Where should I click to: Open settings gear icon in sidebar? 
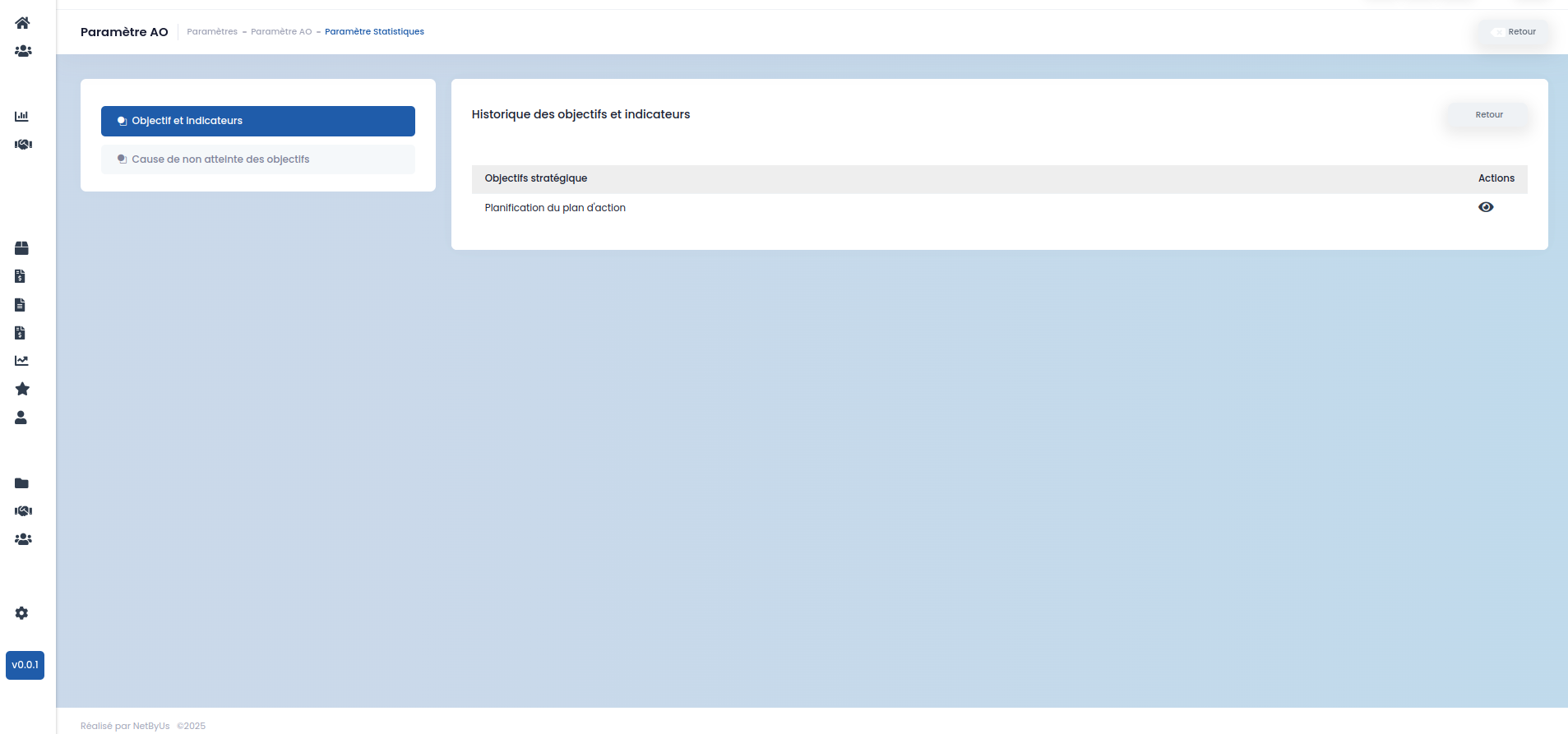pos(21,613)
